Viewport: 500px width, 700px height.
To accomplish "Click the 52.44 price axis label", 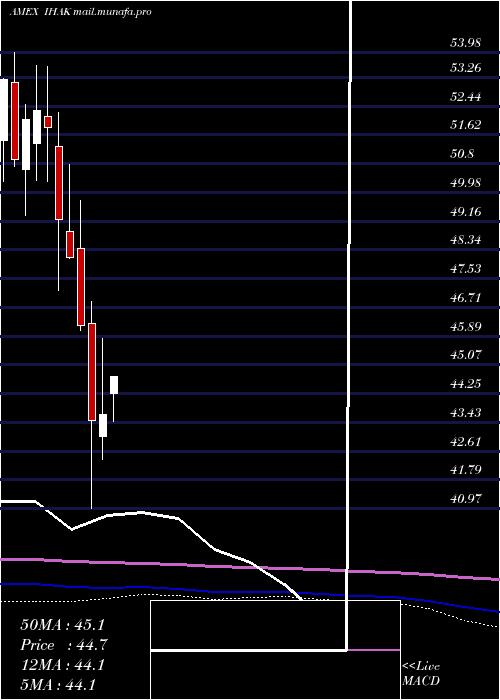I will [466, 96].
